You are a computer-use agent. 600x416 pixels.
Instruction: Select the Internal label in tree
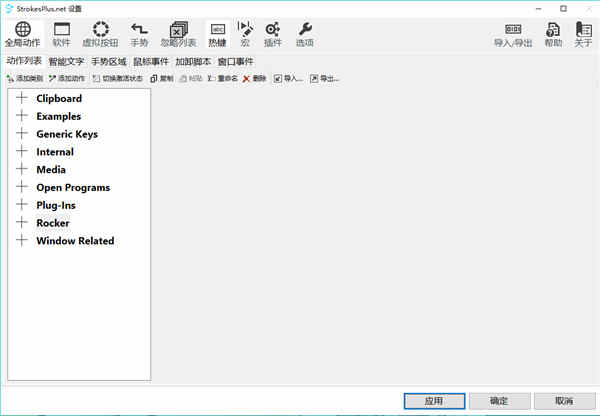[x=55, y=152]
